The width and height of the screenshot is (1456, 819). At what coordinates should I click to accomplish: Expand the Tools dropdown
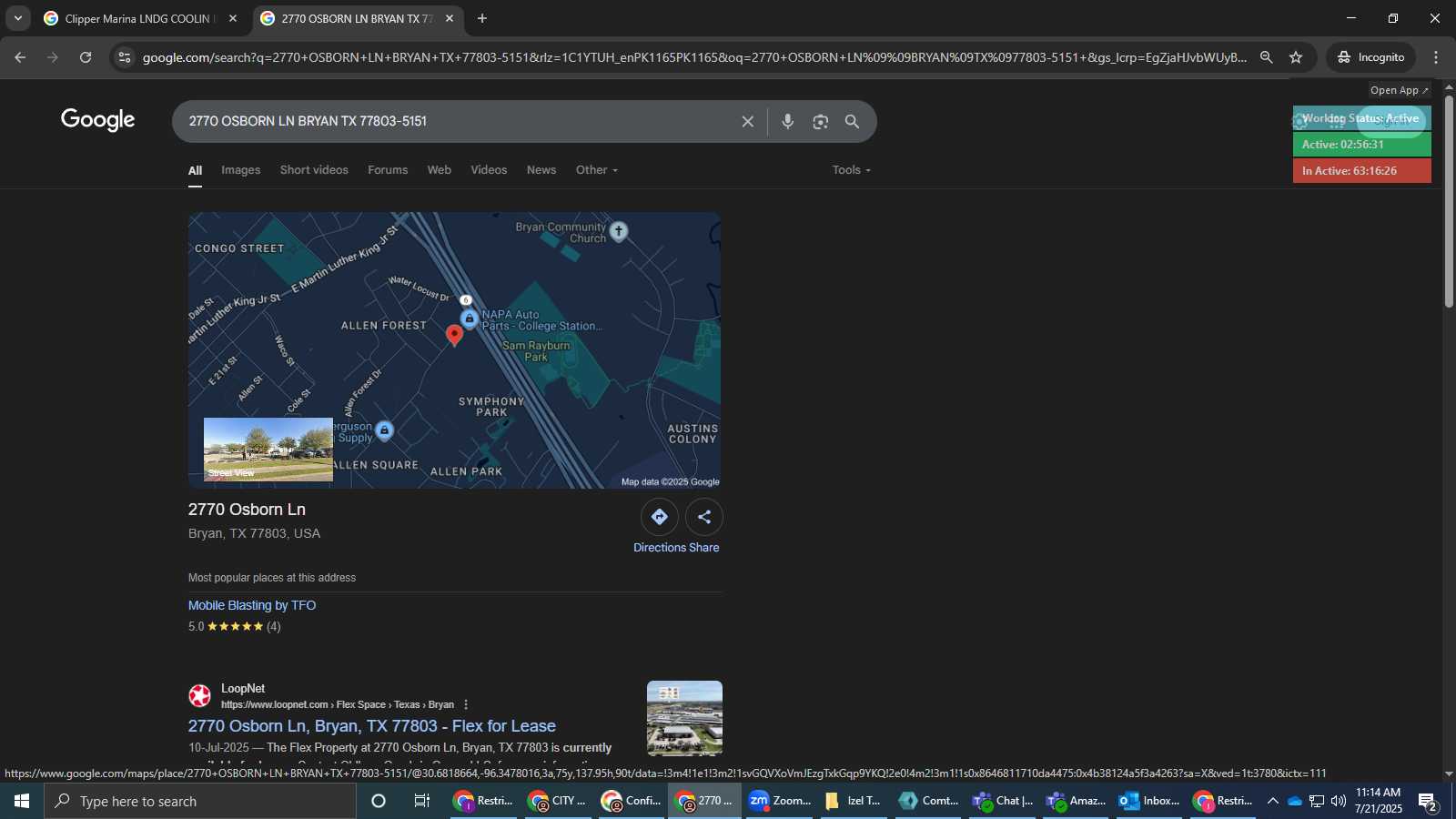(852, 170)
